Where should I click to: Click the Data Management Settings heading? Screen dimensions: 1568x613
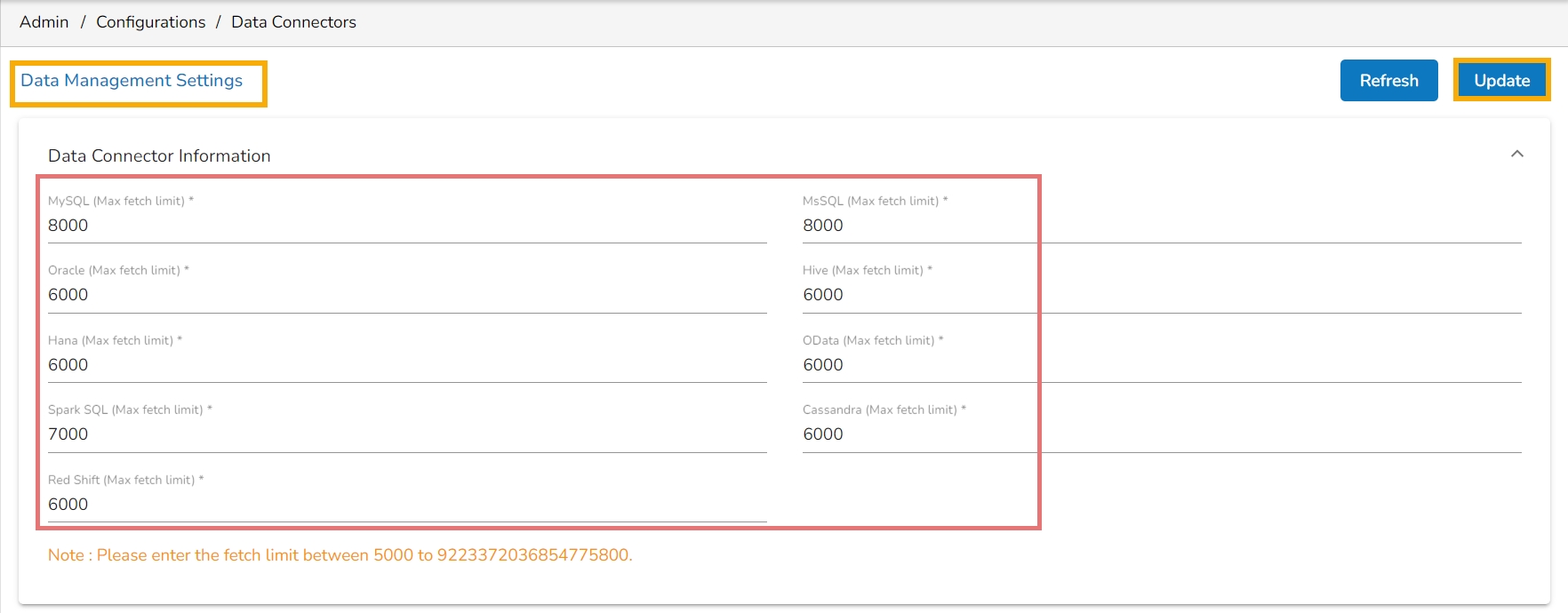point(132,81)
